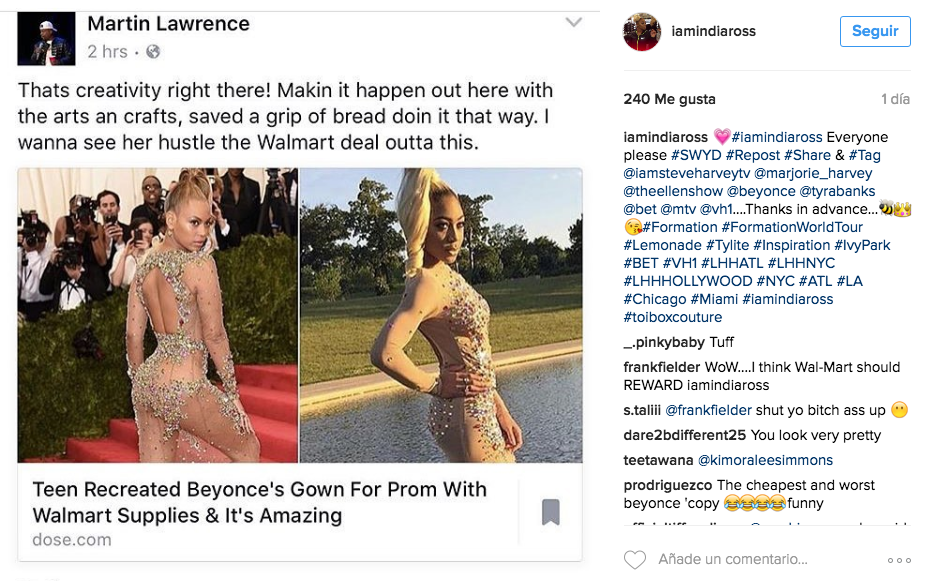Screen dimensions: 925x581
Task: Click the globe privacy icon beside 2 hrs
Action: pos(153,51)
